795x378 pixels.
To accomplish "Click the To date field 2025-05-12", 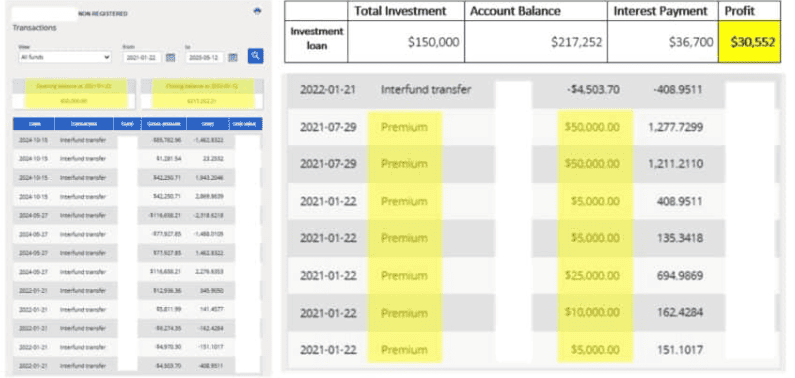I will click(205, 57).
